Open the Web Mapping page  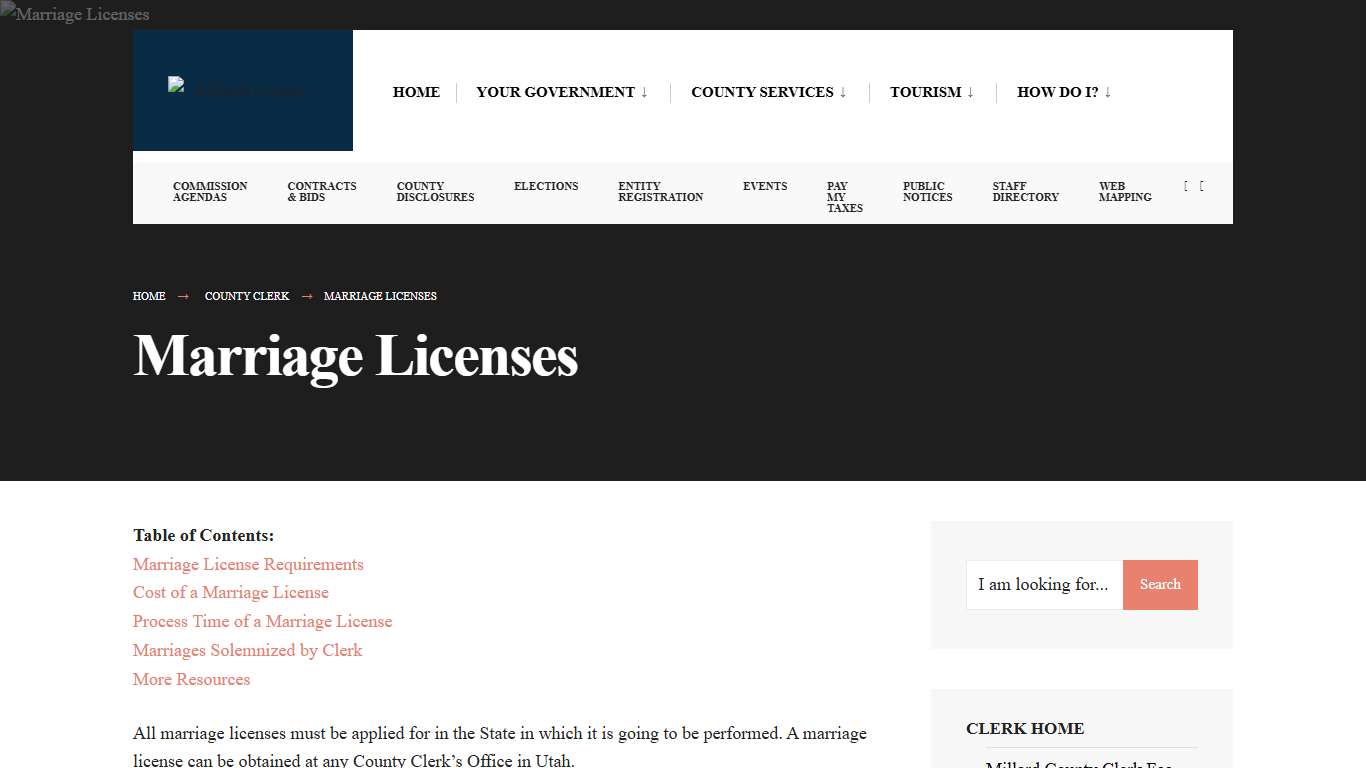[1124, 192]
